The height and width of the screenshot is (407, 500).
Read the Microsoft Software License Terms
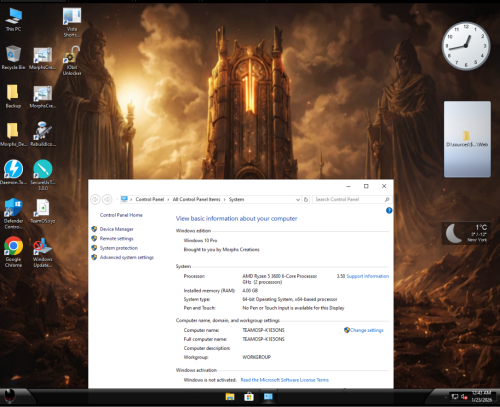click(285, 380)
